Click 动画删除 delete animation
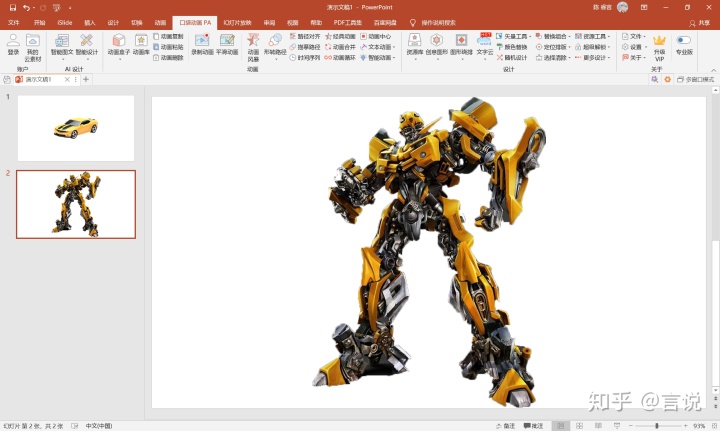720x431 pixels. 169,57
